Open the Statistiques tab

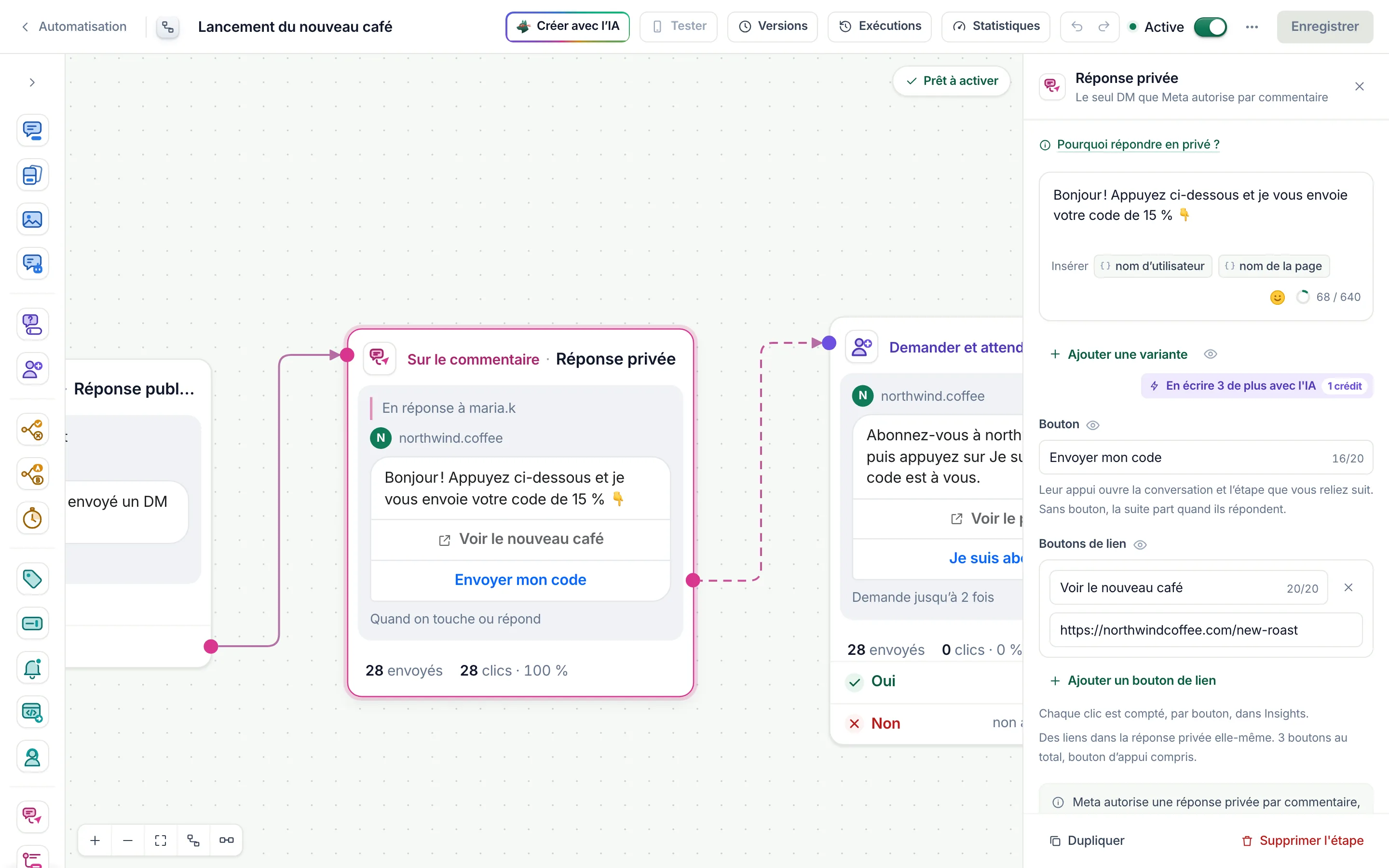coord(996,27)
